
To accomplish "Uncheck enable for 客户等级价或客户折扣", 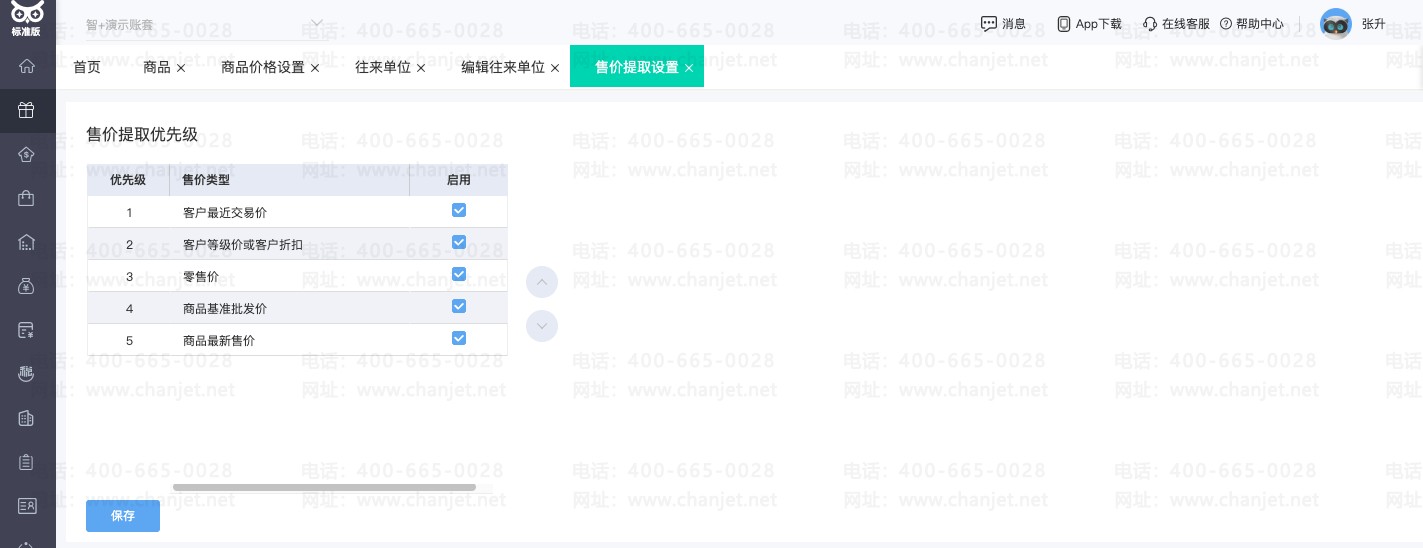I will coord(459,242).
